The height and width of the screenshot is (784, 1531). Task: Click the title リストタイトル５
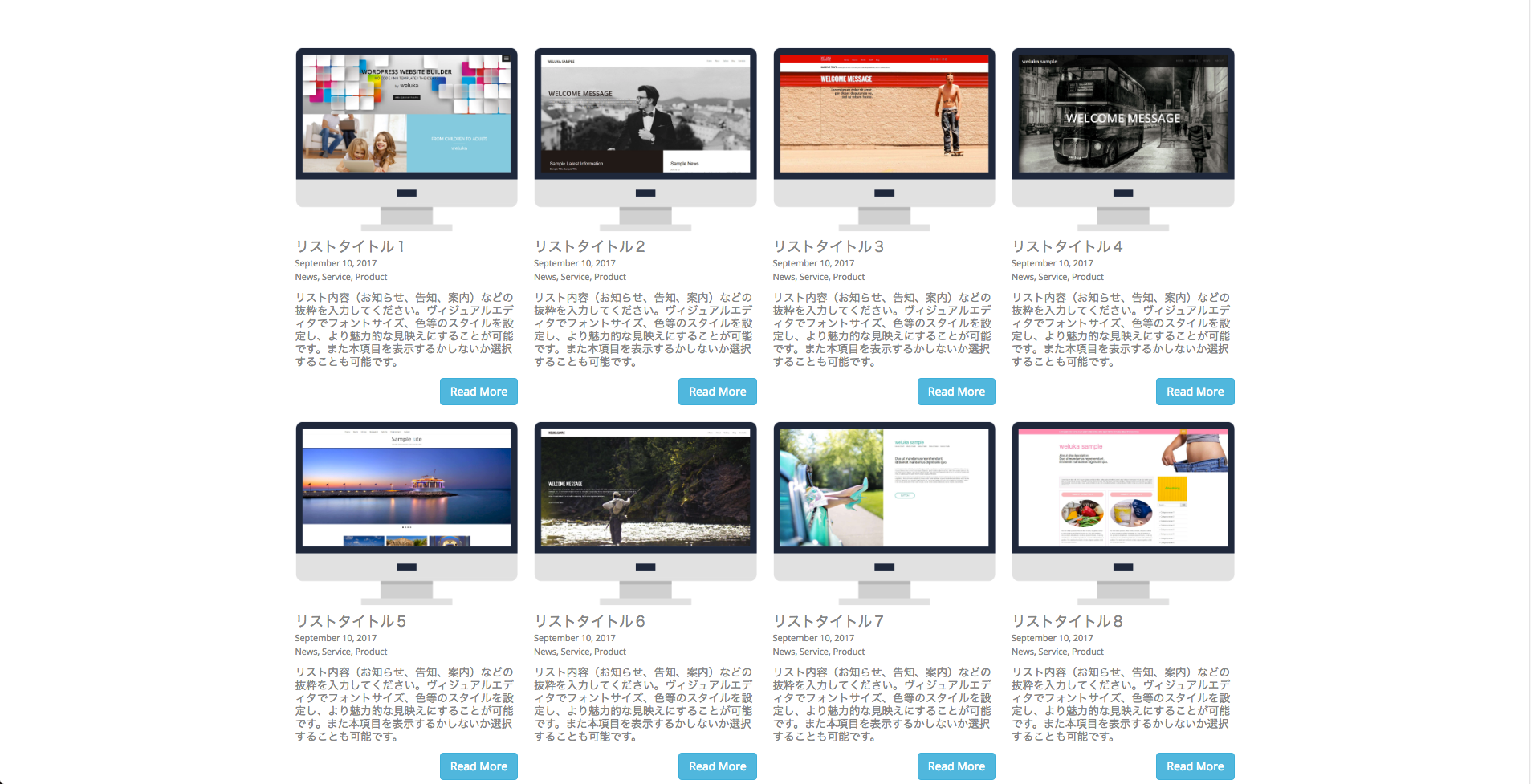click(x=351, y=621)
